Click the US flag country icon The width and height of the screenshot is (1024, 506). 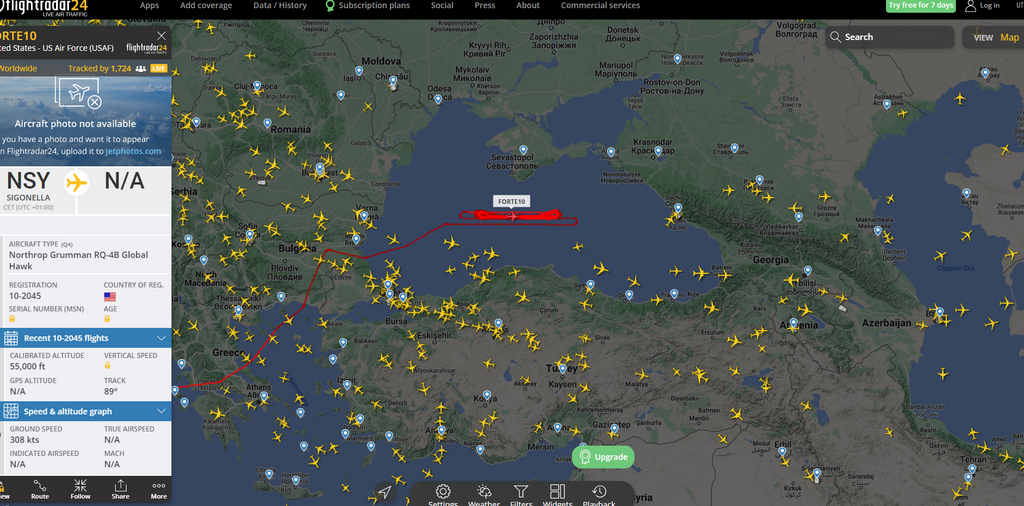coord(110,296)
